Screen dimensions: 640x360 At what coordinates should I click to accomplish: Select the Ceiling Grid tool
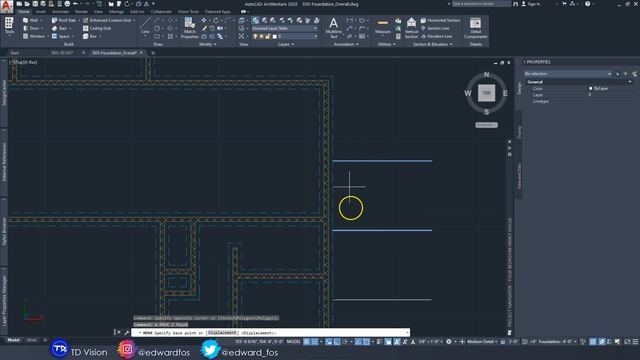[97, 28]
